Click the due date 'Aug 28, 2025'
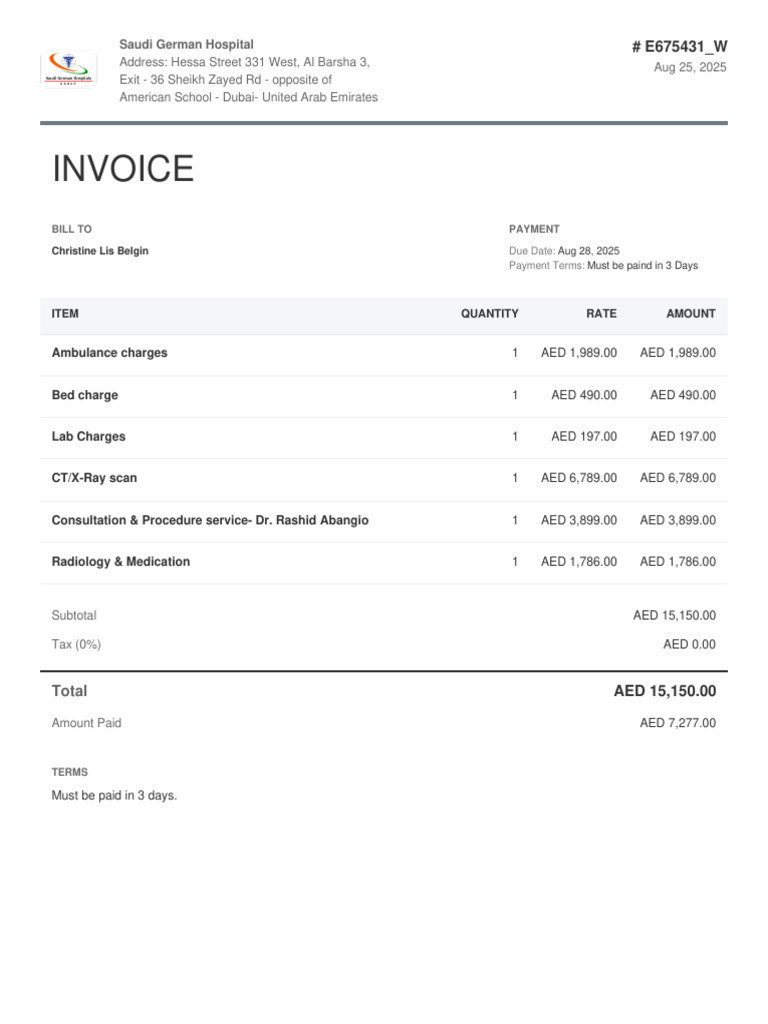 coord(588,251)
